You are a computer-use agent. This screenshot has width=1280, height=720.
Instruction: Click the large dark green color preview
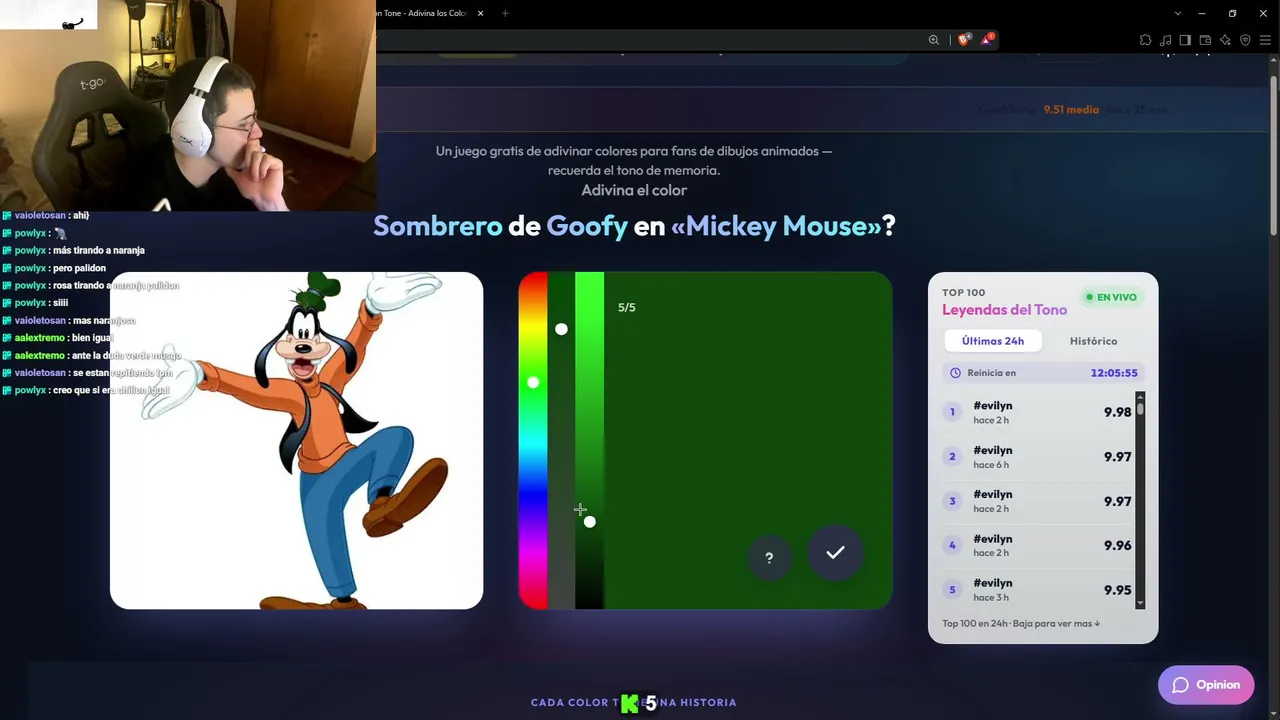tap(748, 440)
